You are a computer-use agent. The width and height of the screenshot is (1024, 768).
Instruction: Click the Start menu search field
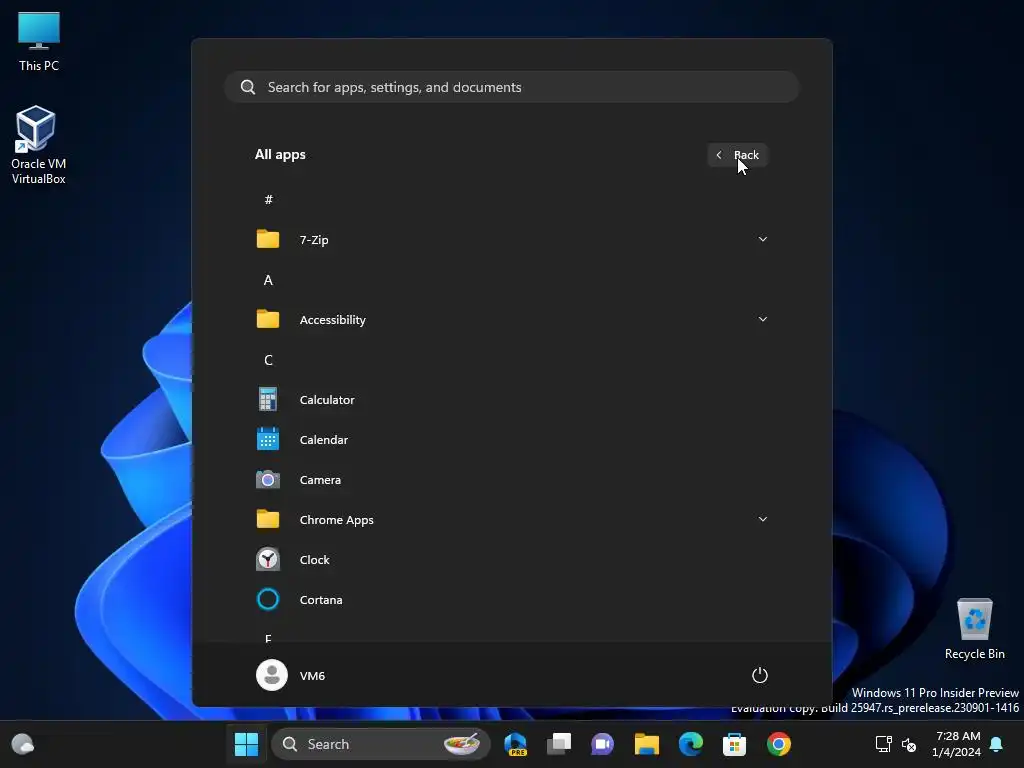512,87
